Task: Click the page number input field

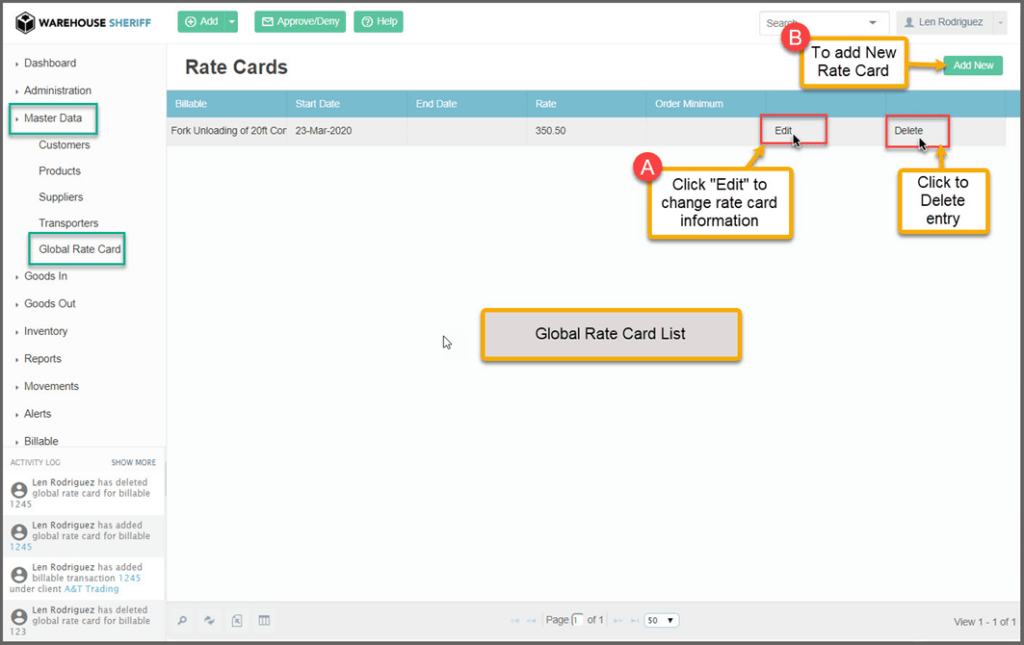Action: pos(577,620)
